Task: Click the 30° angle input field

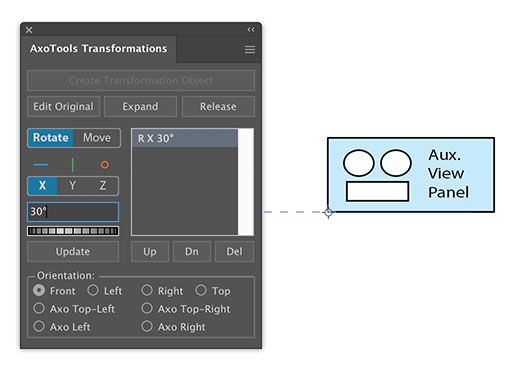Action: pos(73,212)
